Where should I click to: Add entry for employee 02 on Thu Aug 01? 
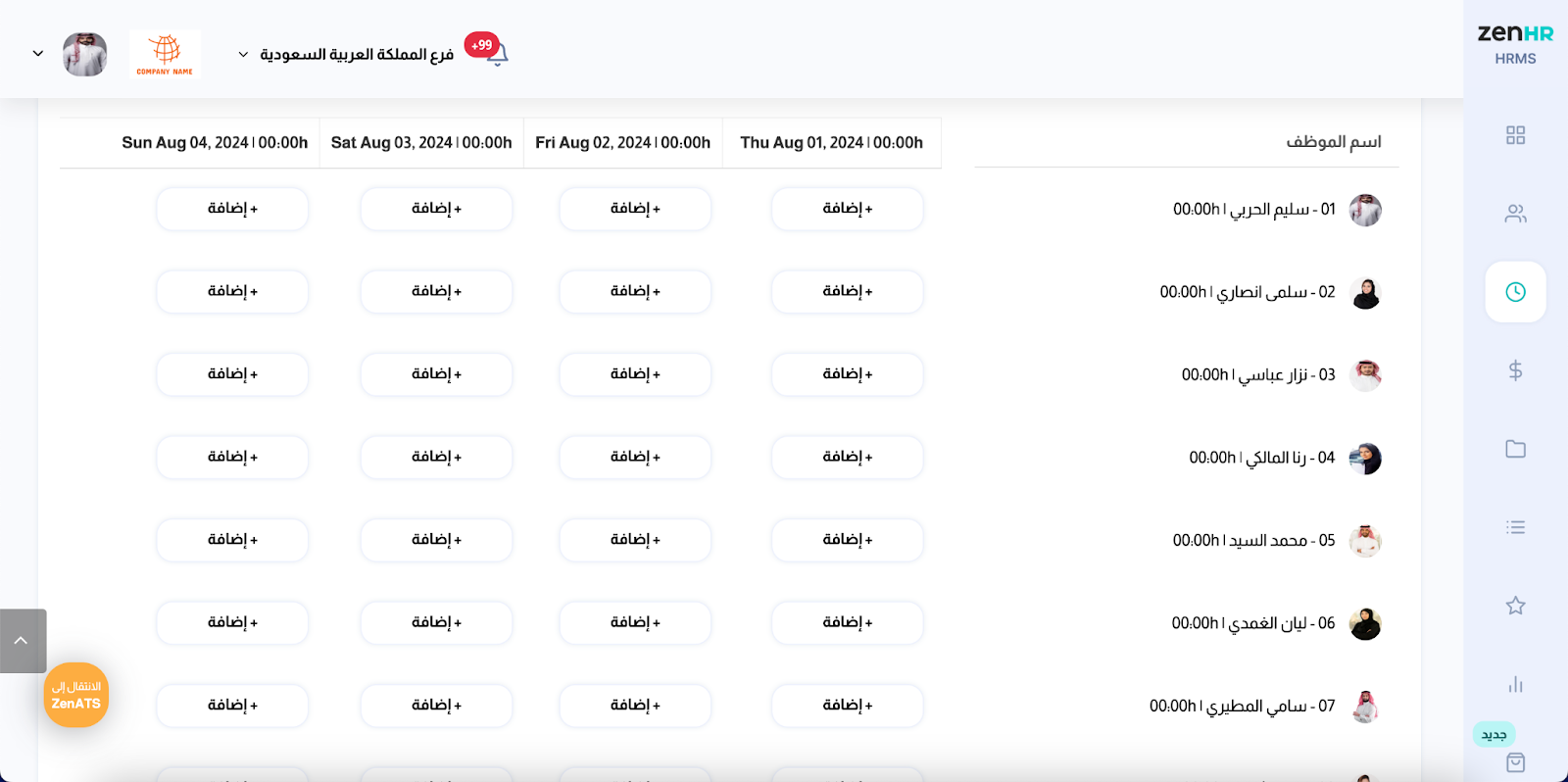848,291
